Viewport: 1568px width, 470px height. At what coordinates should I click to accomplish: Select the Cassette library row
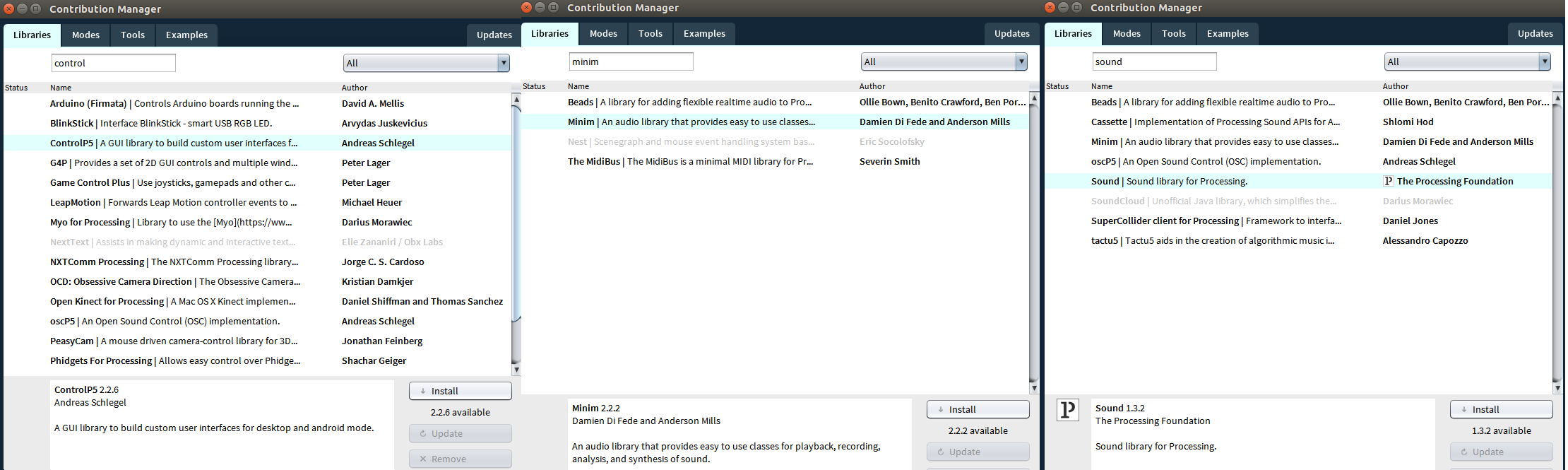click(1298, 122)
